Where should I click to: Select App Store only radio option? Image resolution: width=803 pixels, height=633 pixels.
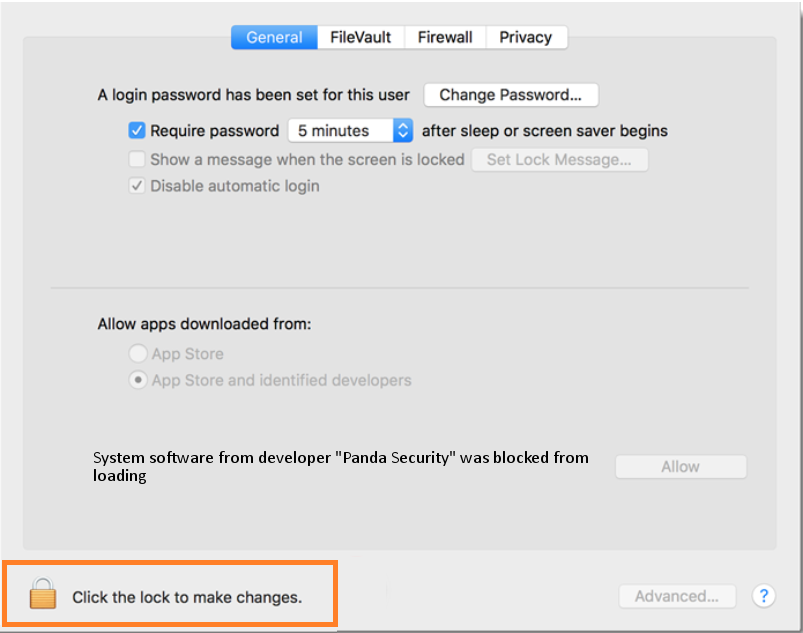138,353
